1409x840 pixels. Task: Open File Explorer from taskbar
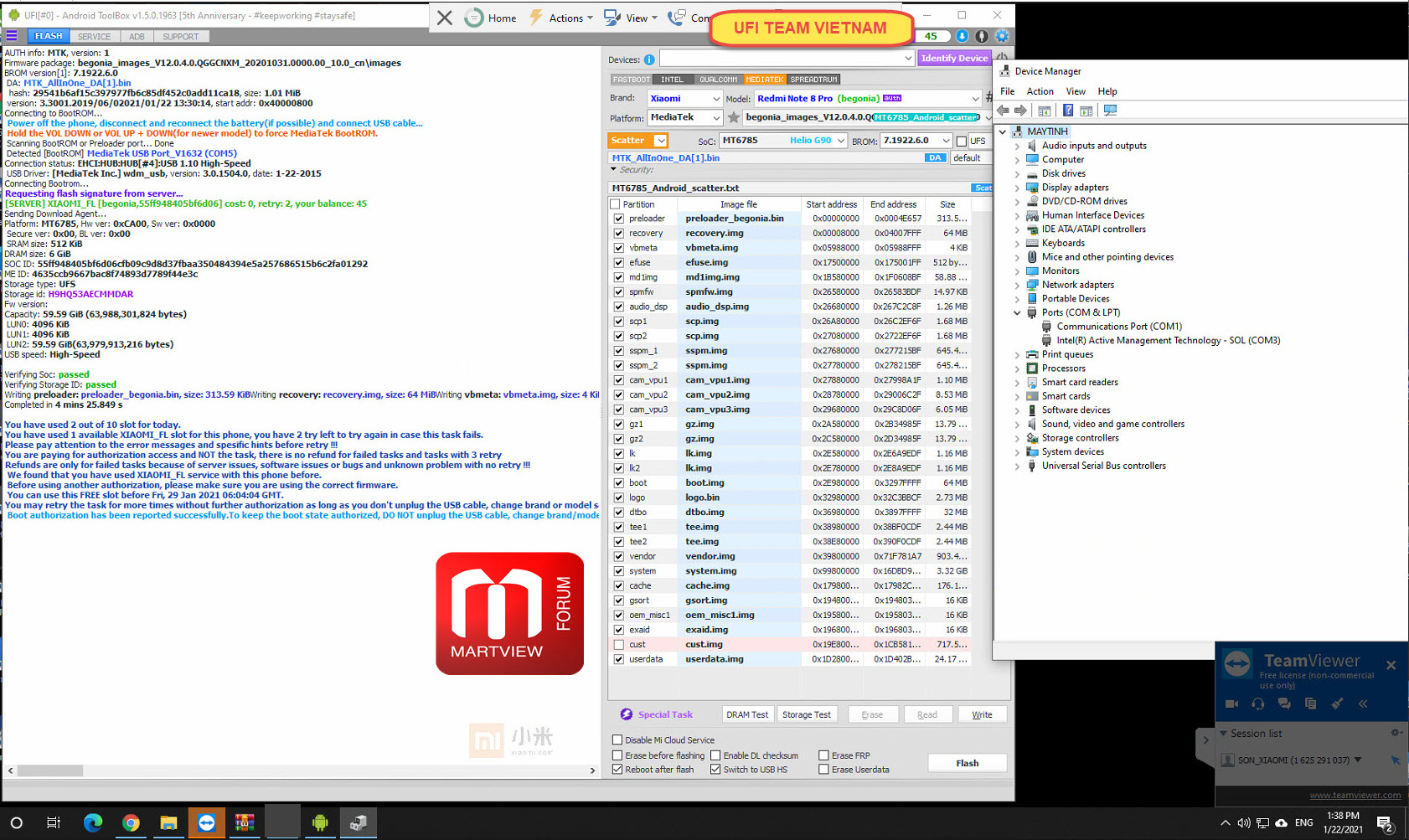[x=168, y=822]
